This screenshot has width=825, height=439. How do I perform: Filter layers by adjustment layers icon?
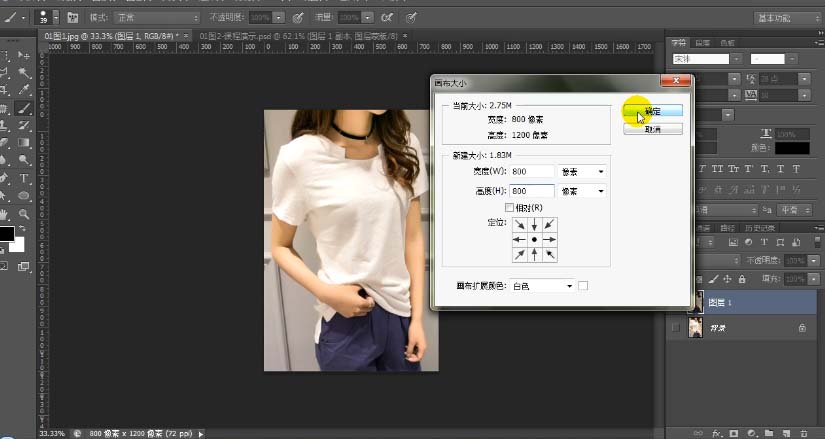[748, 242]
